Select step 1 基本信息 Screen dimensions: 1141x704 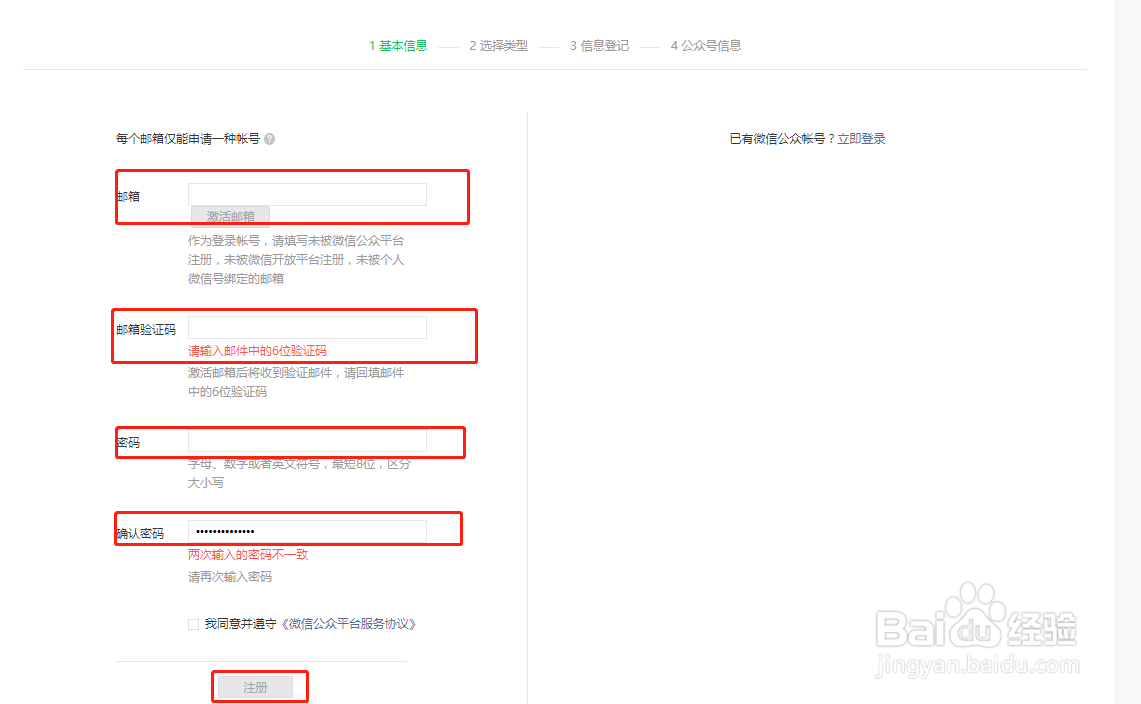pos(398,46)
